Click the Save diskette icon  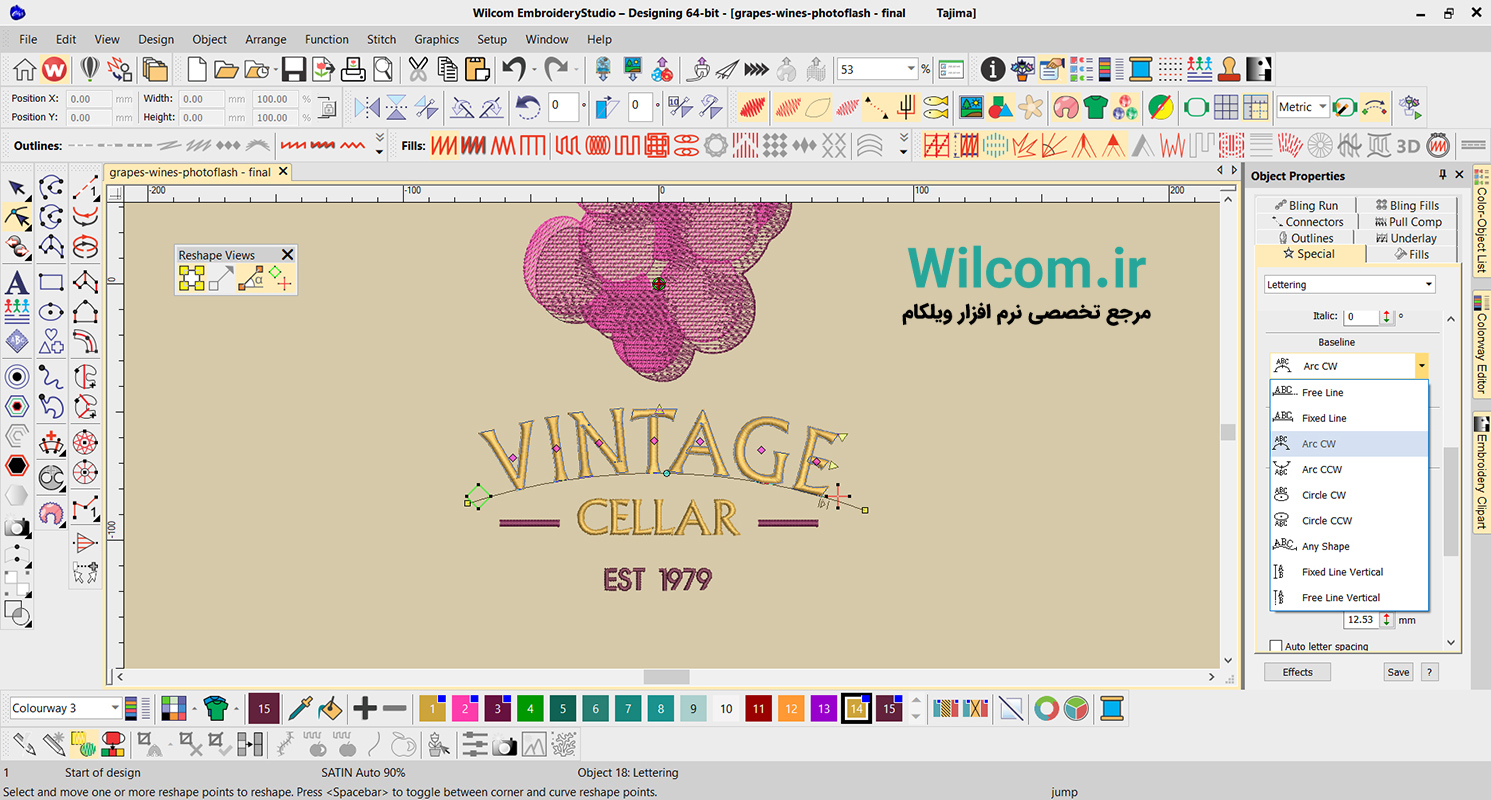point(293,69)
